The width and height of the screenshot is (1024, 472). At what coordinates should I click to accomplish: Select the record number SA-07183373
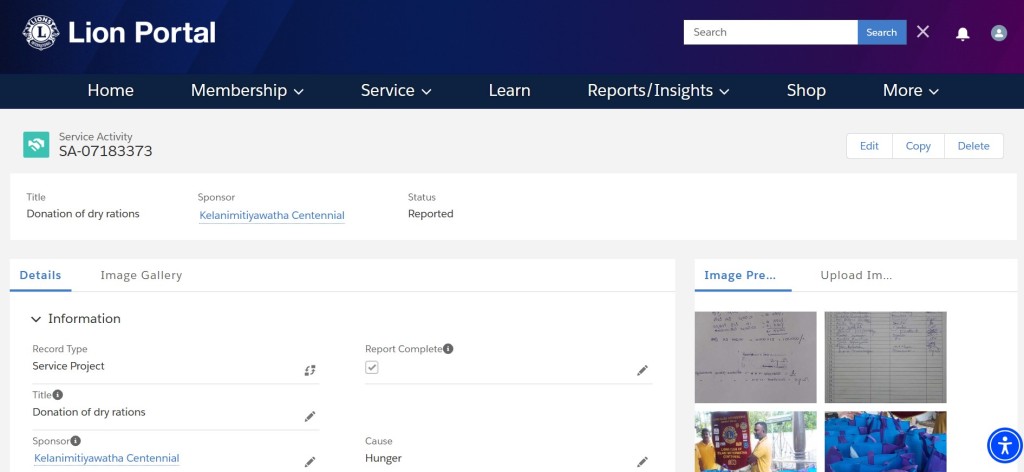(x=106, y=151)
